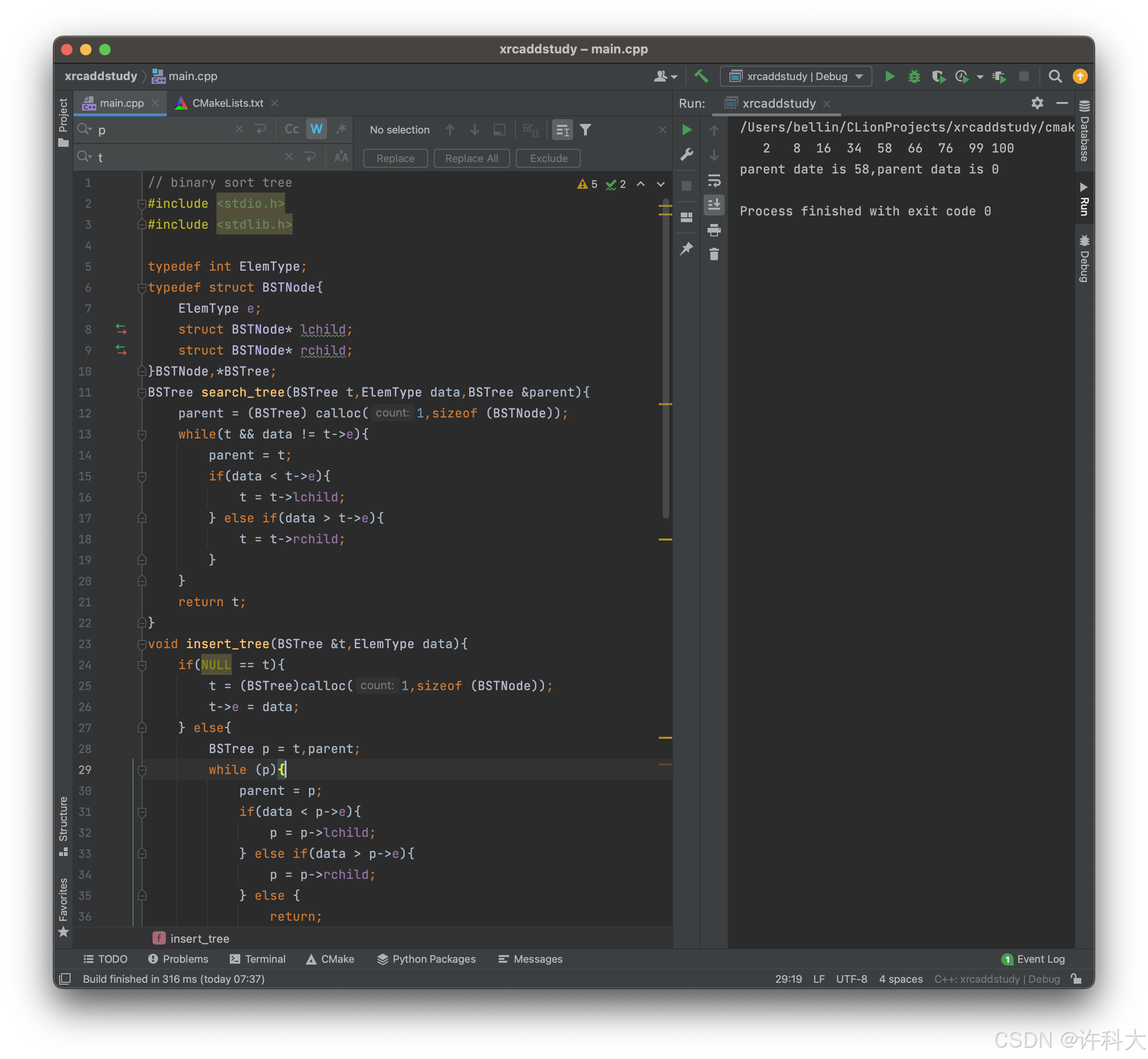Click the search filter funnel icon

click(585, 130)
